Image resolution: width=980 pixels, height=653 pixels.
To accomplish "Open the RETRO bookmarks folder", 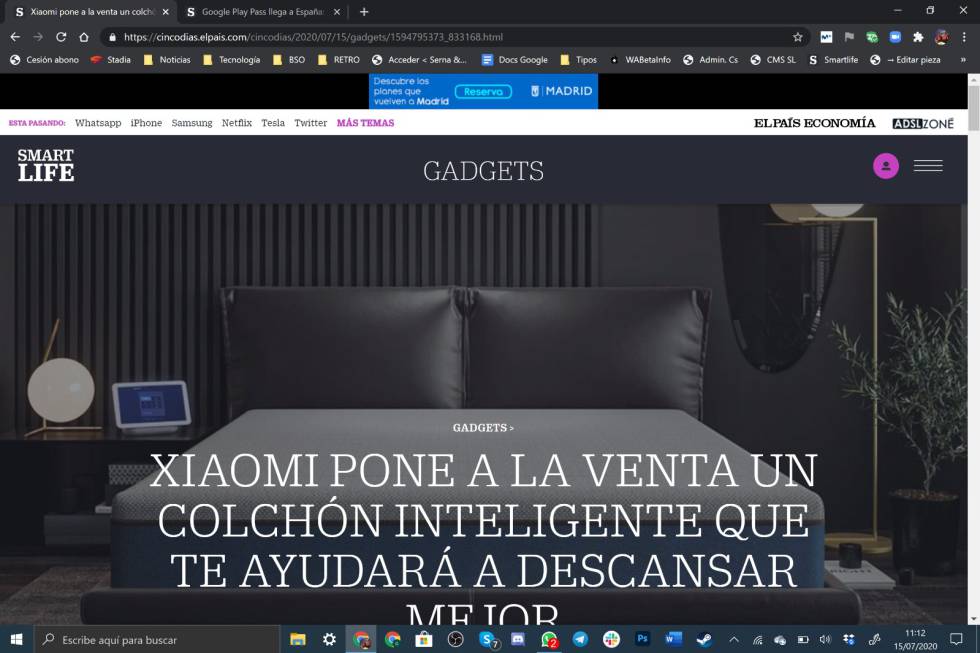I will point(338,60).
